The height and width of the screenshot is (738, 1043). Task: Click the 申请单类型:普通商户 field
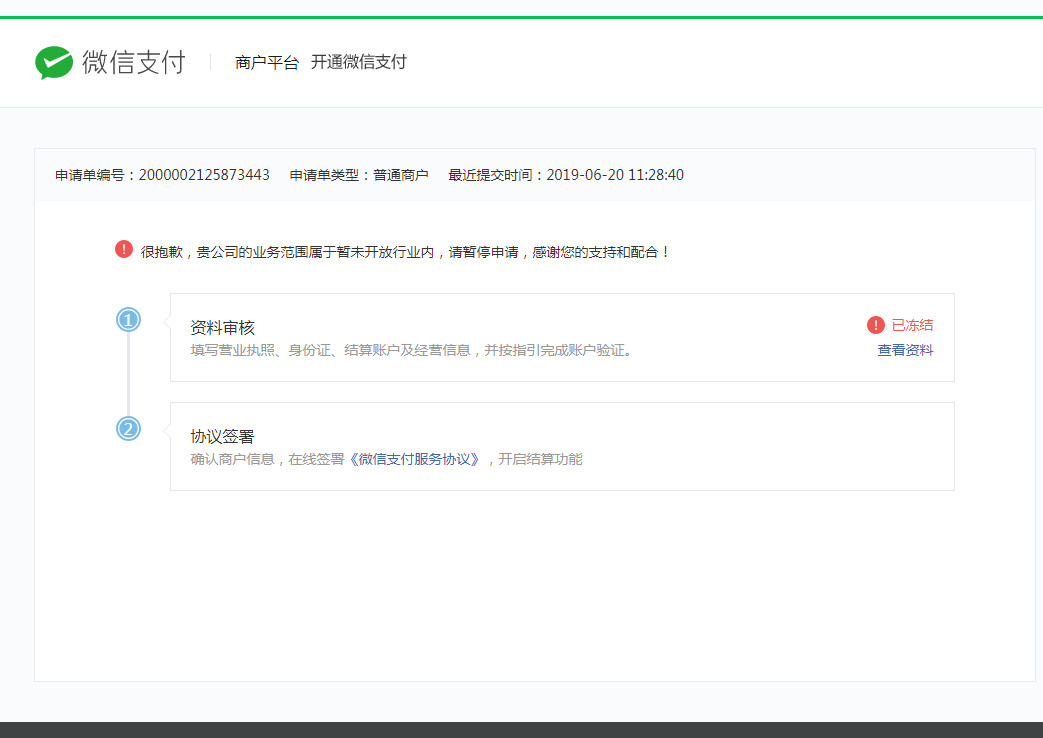(359, 175)
